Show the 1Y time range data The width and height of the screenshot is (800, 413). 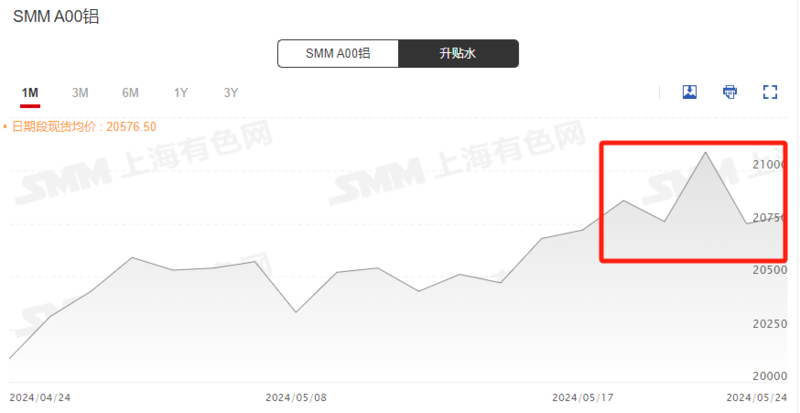181,93
